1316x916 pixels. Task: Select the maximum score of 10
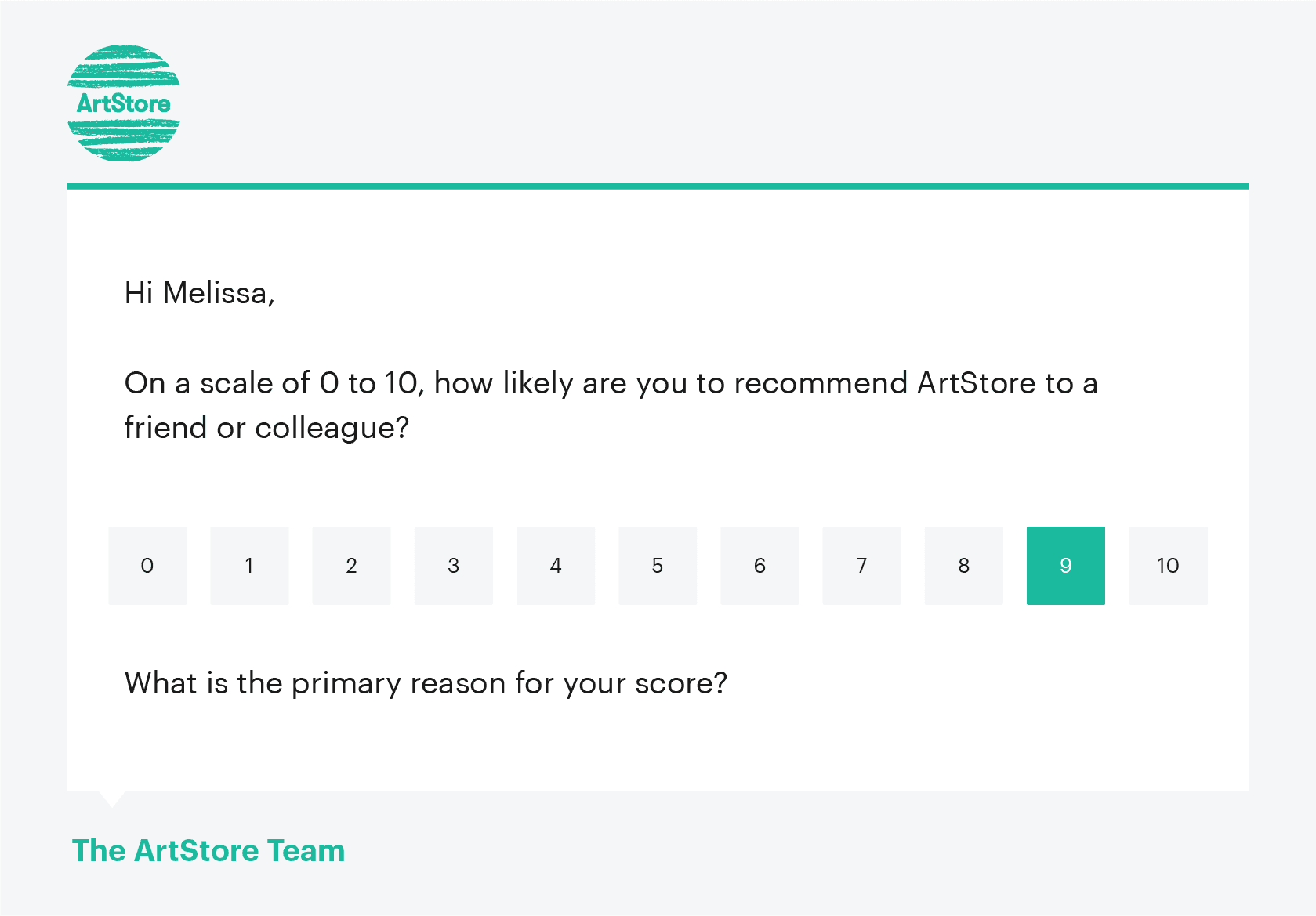(1167, 565)
